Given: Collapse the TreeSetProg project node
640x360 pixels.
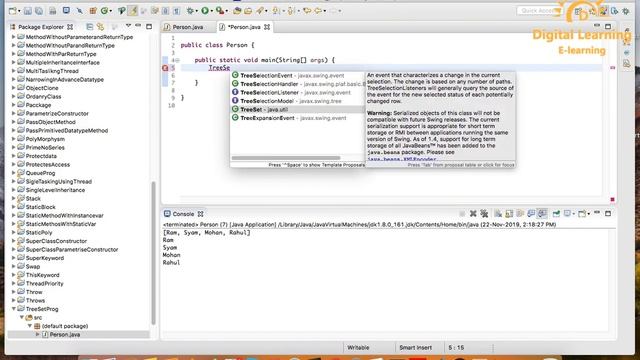Looking at the screenshot, I should pos(14,309).
